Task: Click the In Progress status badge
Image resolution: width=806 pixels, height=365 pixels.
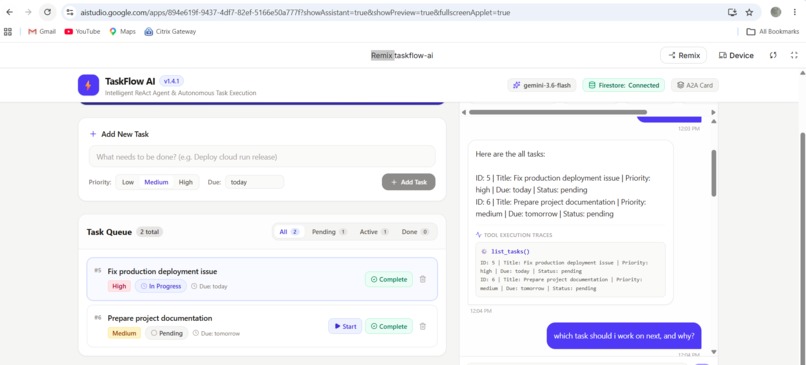Action: tap(161, 286)
